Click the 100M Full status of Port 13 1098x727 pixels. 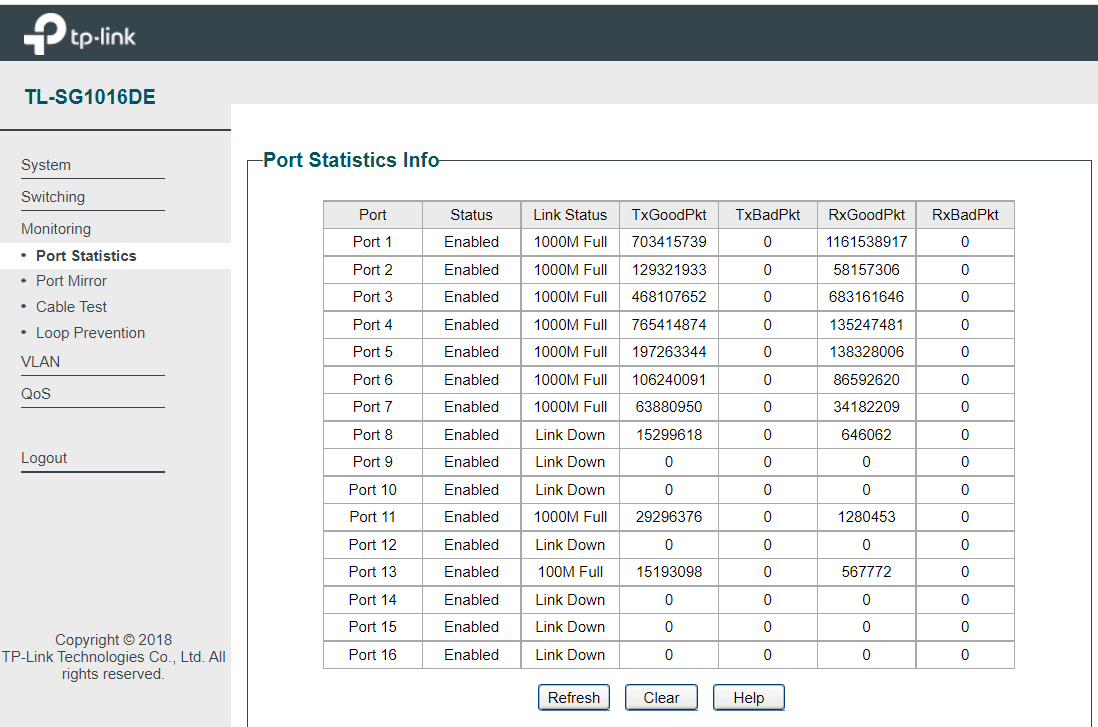coord(569,571)
